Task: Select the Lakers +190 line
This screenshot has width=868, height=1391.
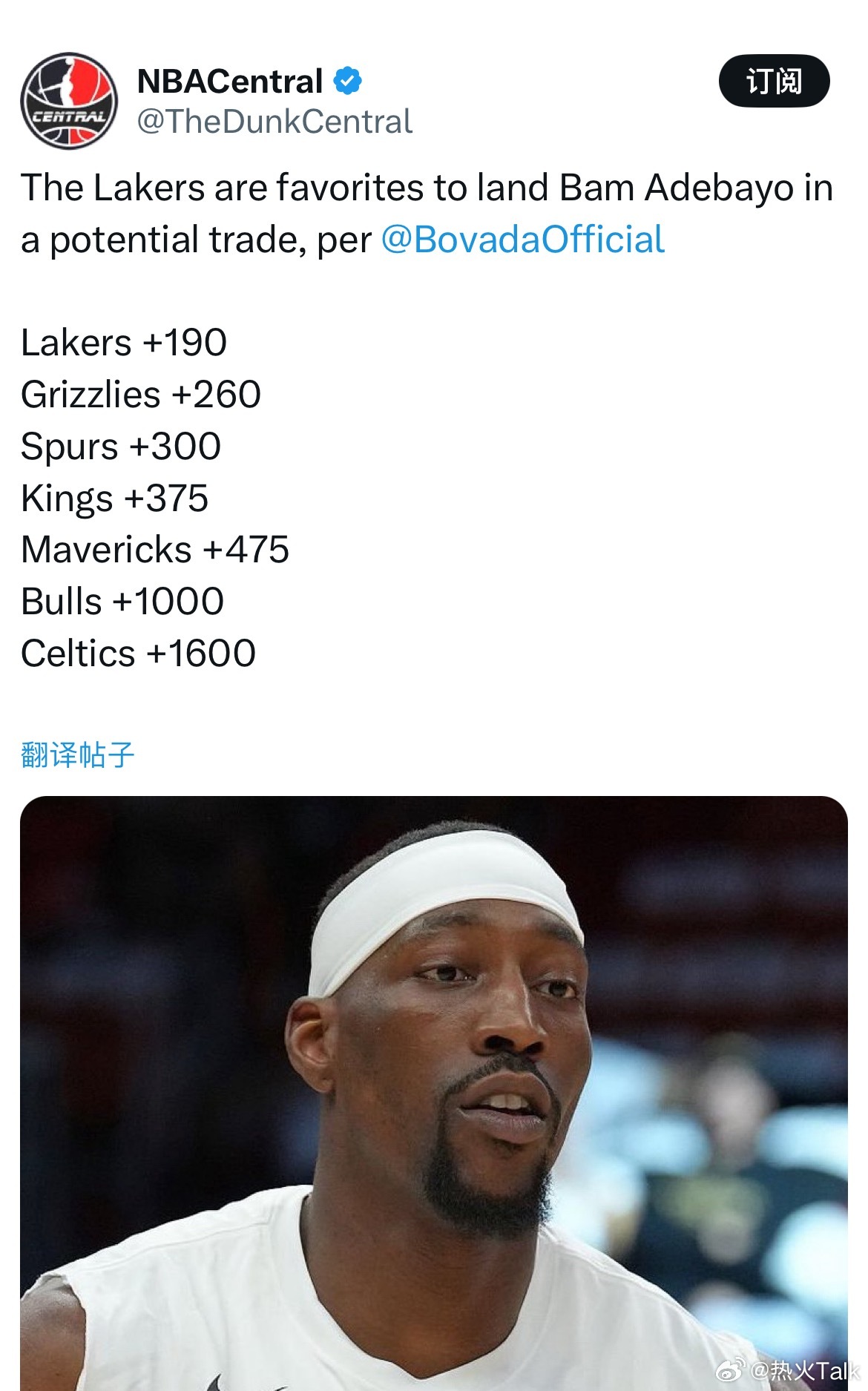Action: pos(124,343)
